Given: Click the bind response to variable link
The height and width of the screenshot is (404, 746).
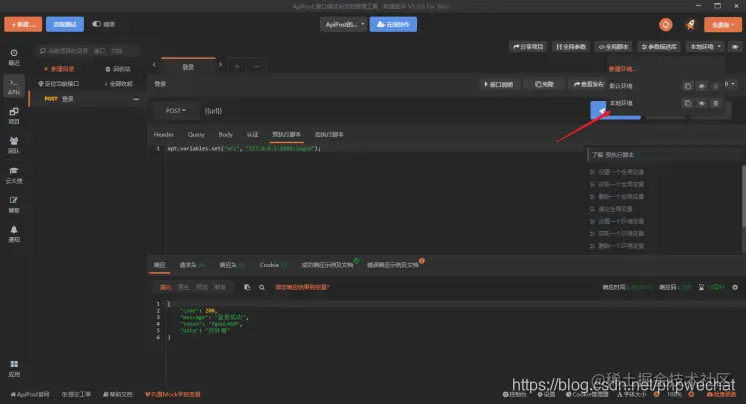Looking at the screenshot, I should (302, 287).
